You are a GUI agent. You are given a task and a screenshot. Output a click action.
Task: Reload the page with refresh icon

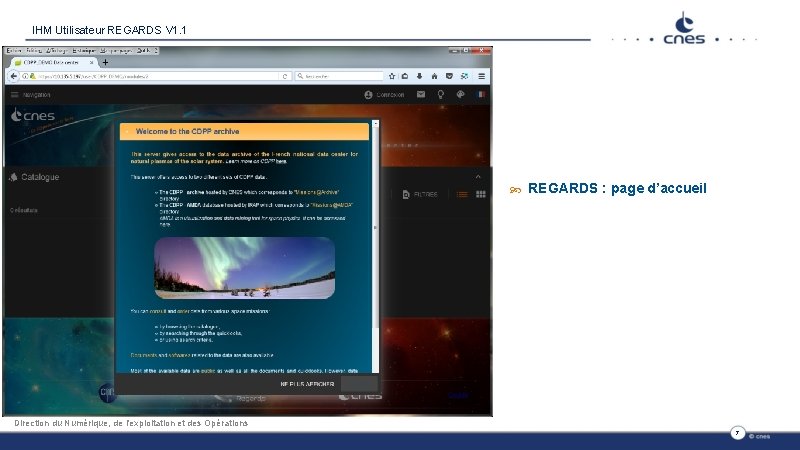coord(285,76)
